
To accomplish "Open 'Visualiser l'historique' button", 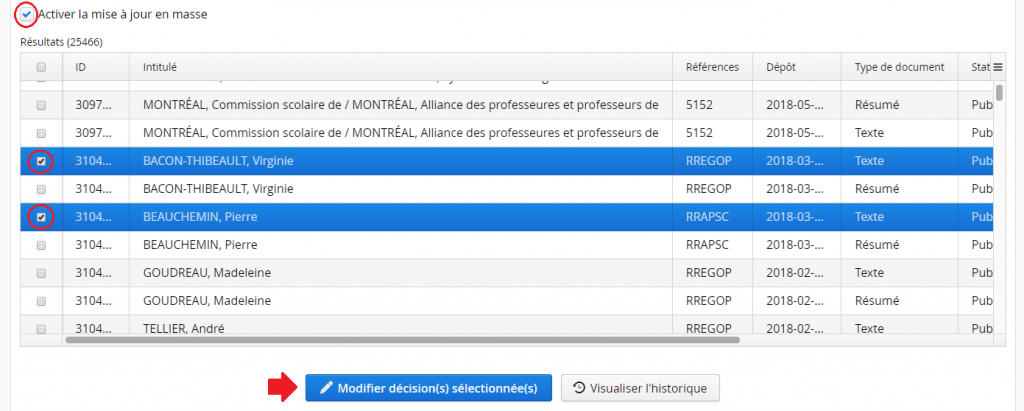I will point(640,388).
